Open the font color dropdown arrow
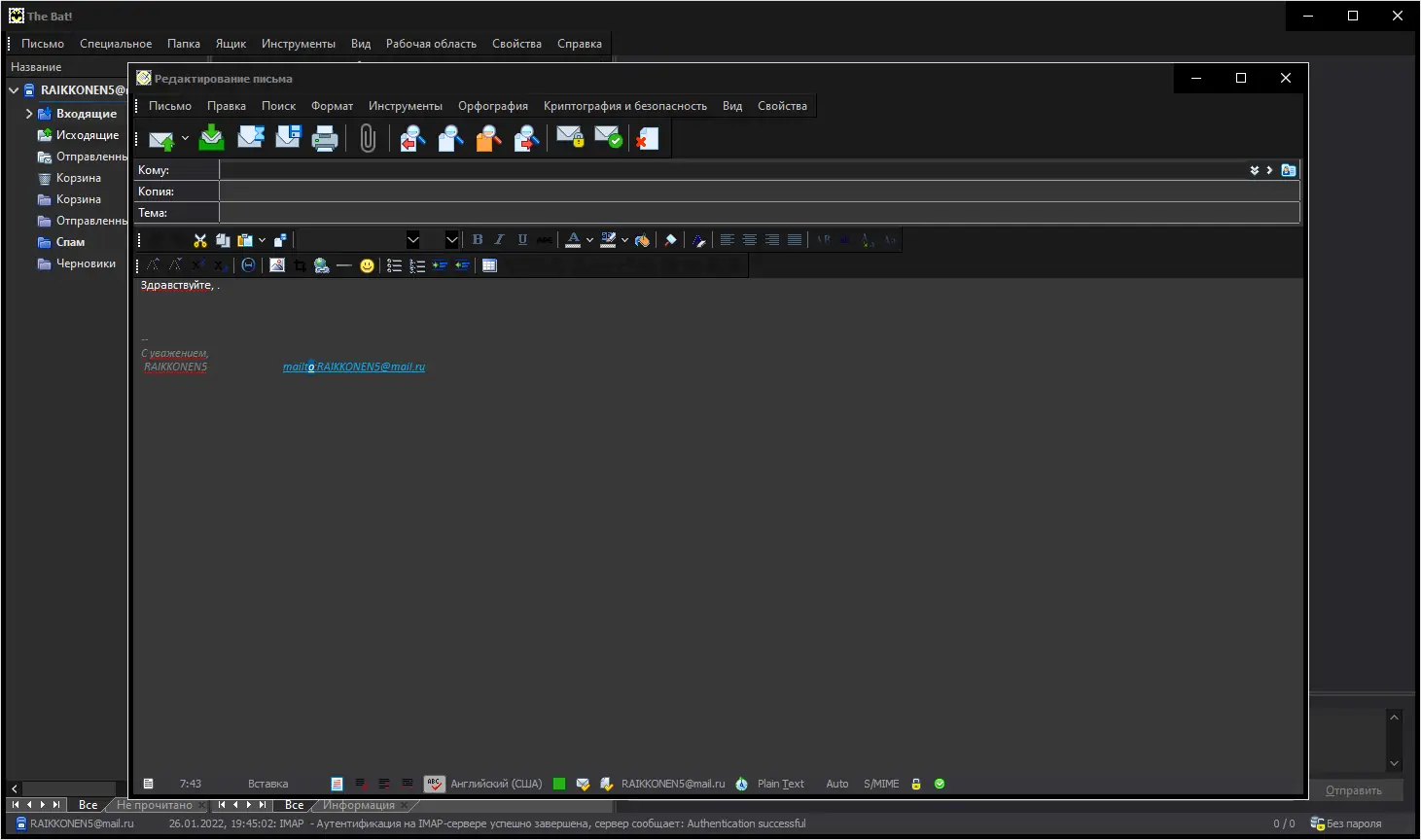 [589, 240]
